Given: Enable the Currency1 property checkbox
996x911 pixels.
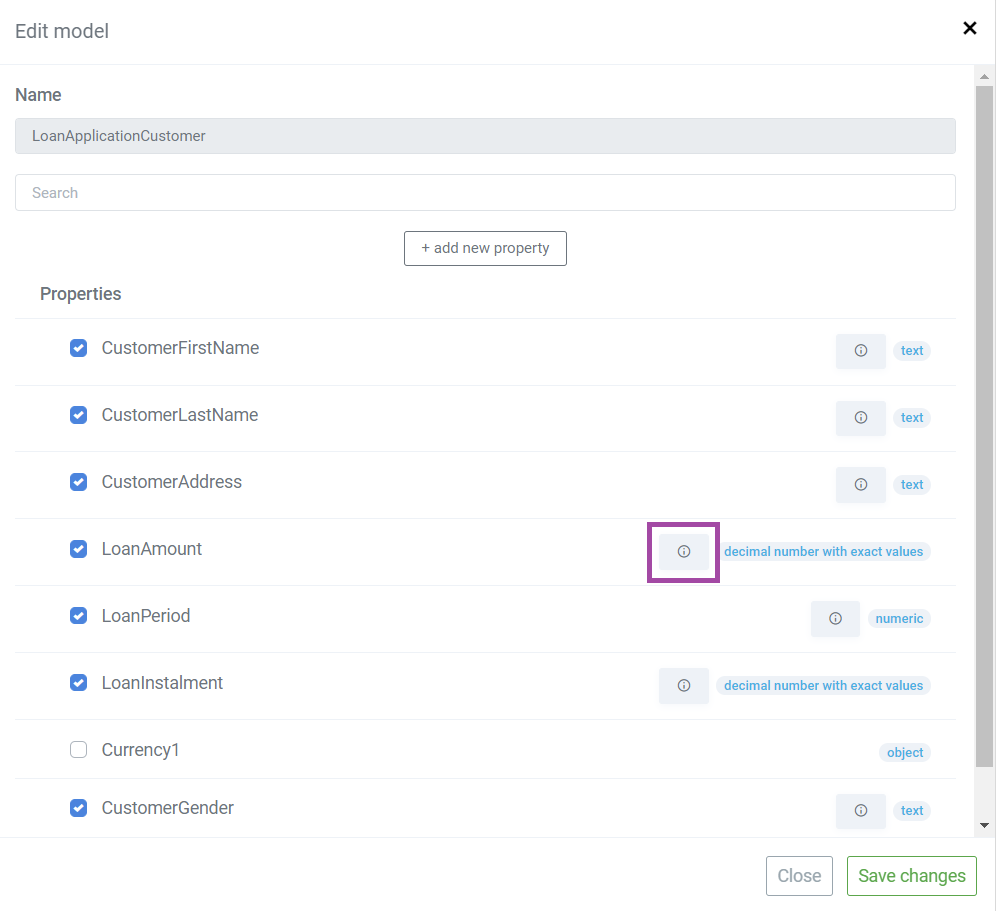Looking at the screenshot, I should 78,750.
